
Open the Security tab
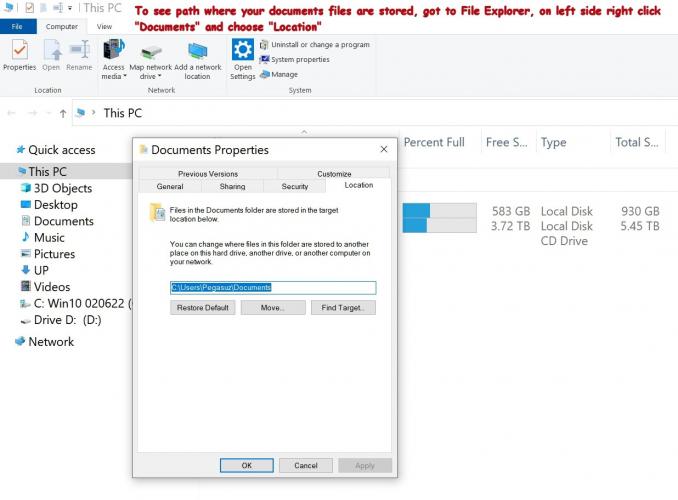(294, 186)
